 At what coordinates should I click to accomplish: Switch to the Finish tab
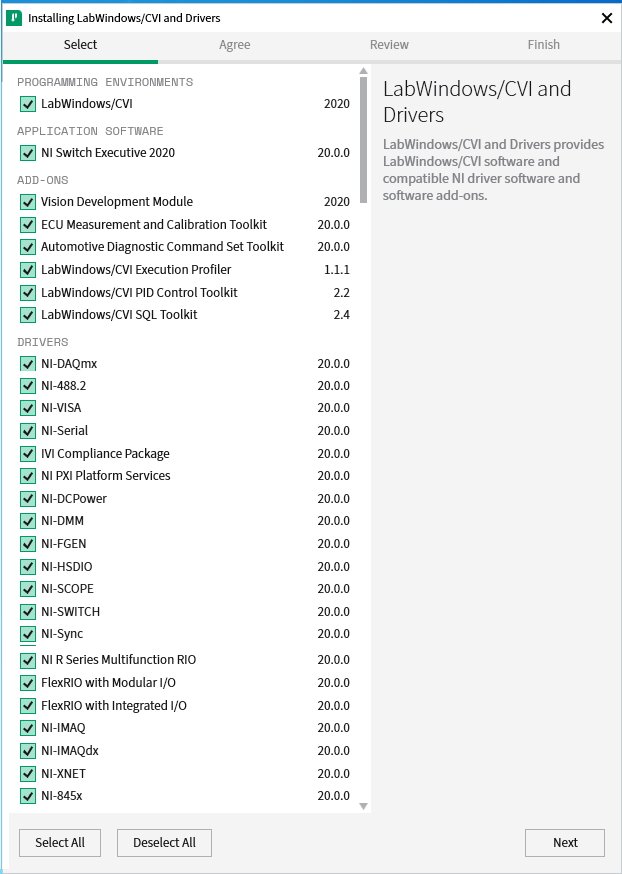(x=543, y=45)
